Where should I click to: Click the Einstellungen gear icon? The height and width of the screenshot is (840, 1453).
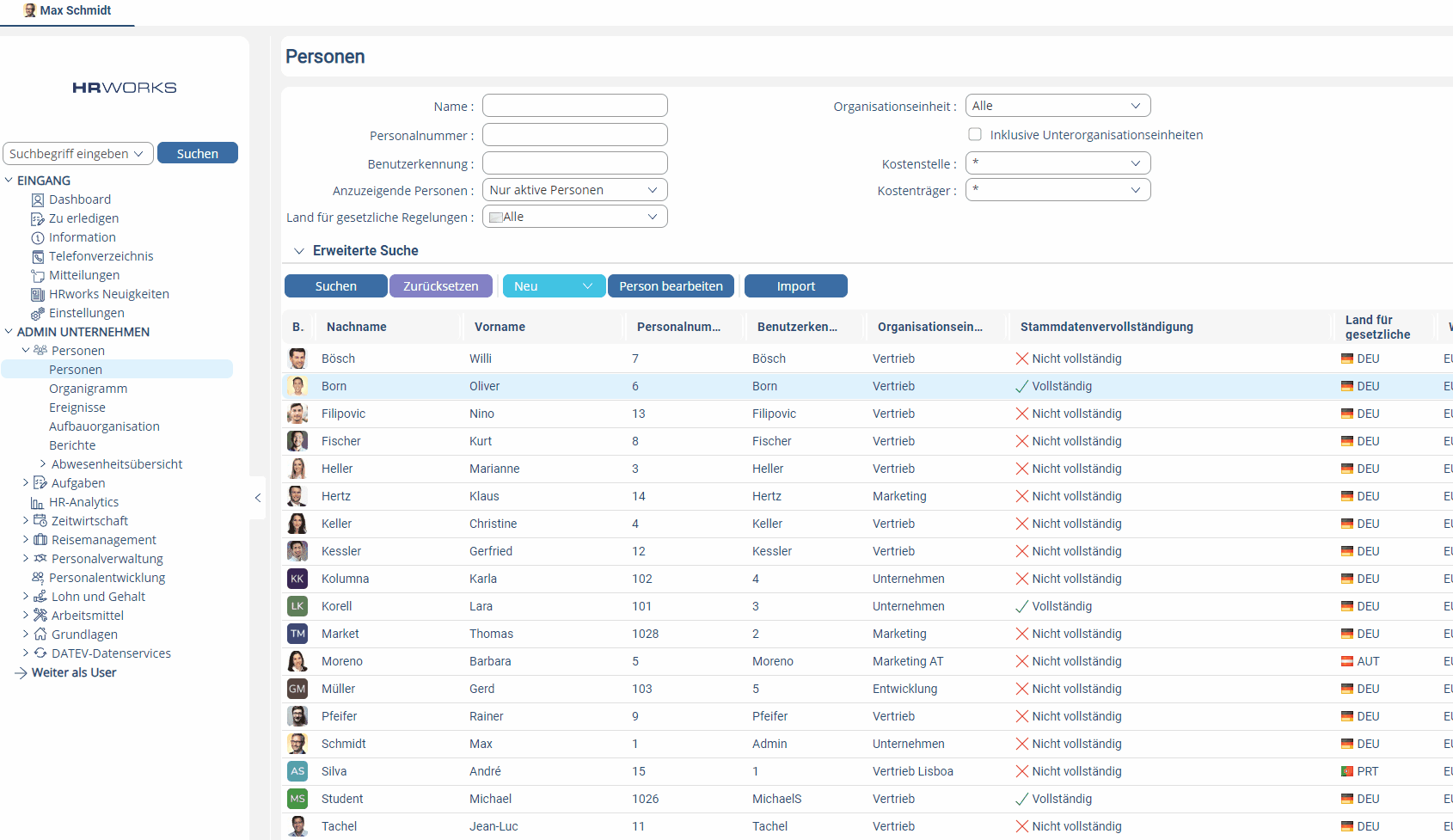[38, 313]
